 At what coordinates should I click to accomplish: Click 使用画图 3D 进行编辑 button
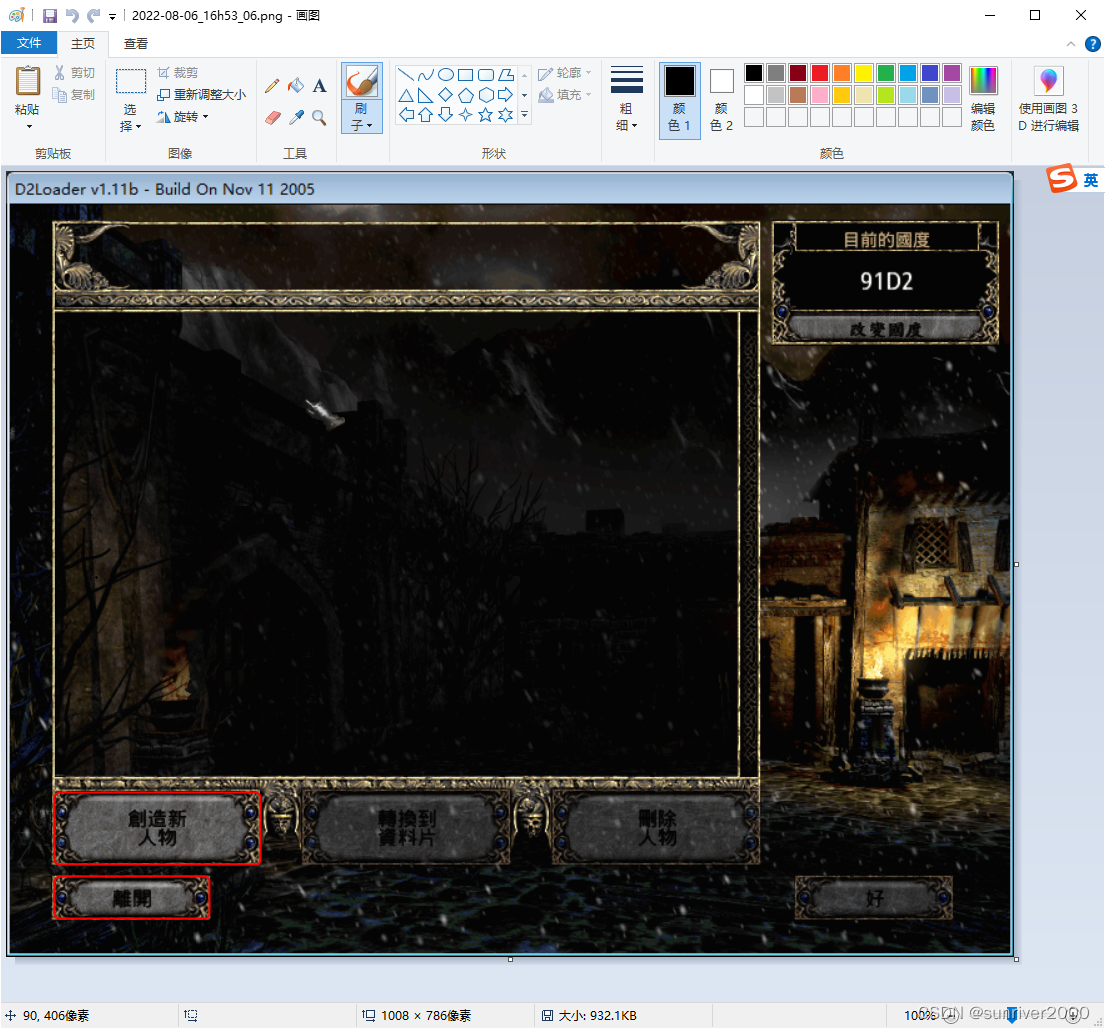point(1048,100)
